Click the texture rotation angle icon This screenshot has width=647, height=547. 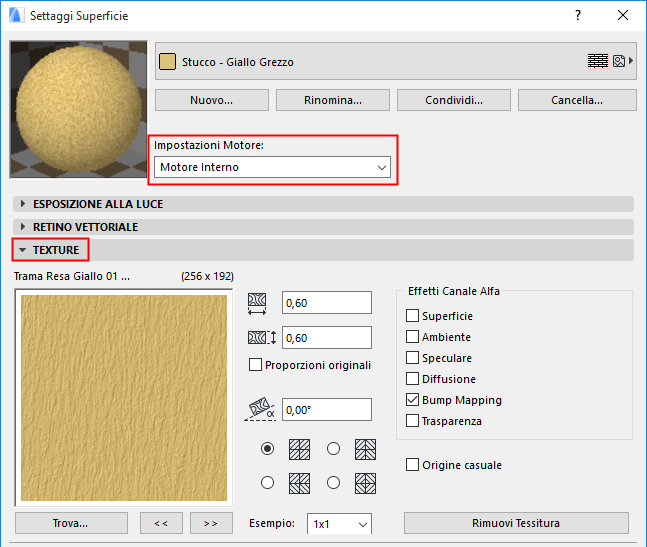(x=260, y=409)
